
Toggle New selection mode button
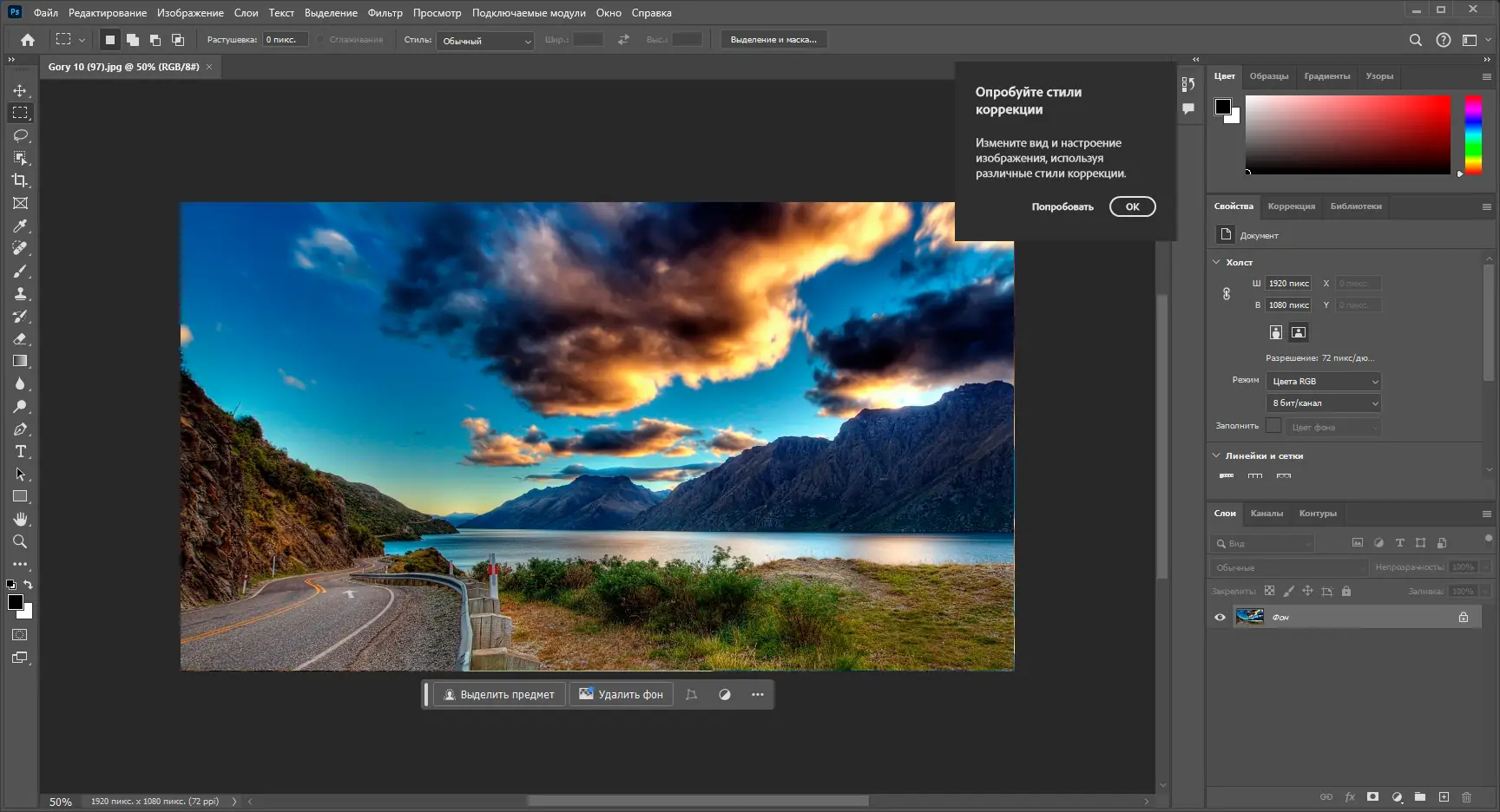coord(110,40)
